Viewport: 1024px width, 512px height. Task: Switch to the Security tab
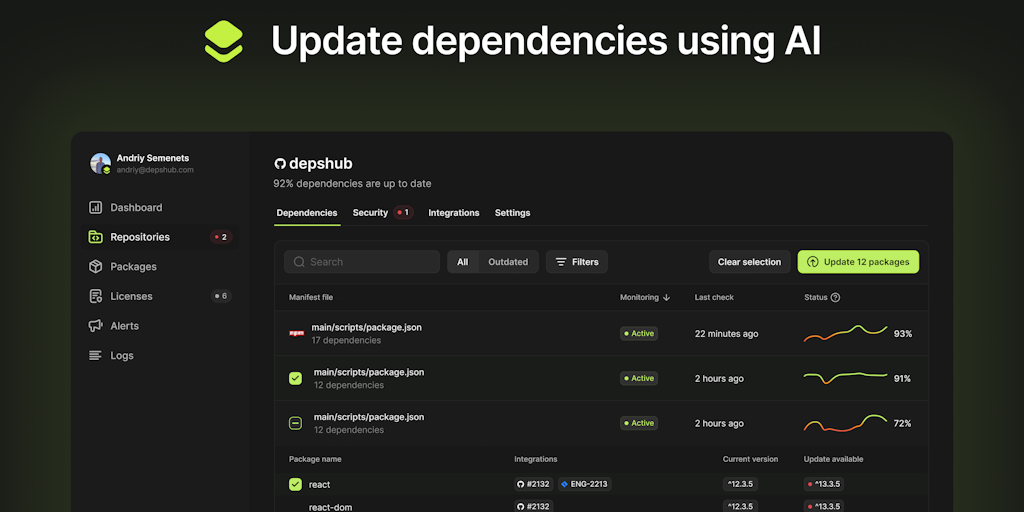coord(370,213)
